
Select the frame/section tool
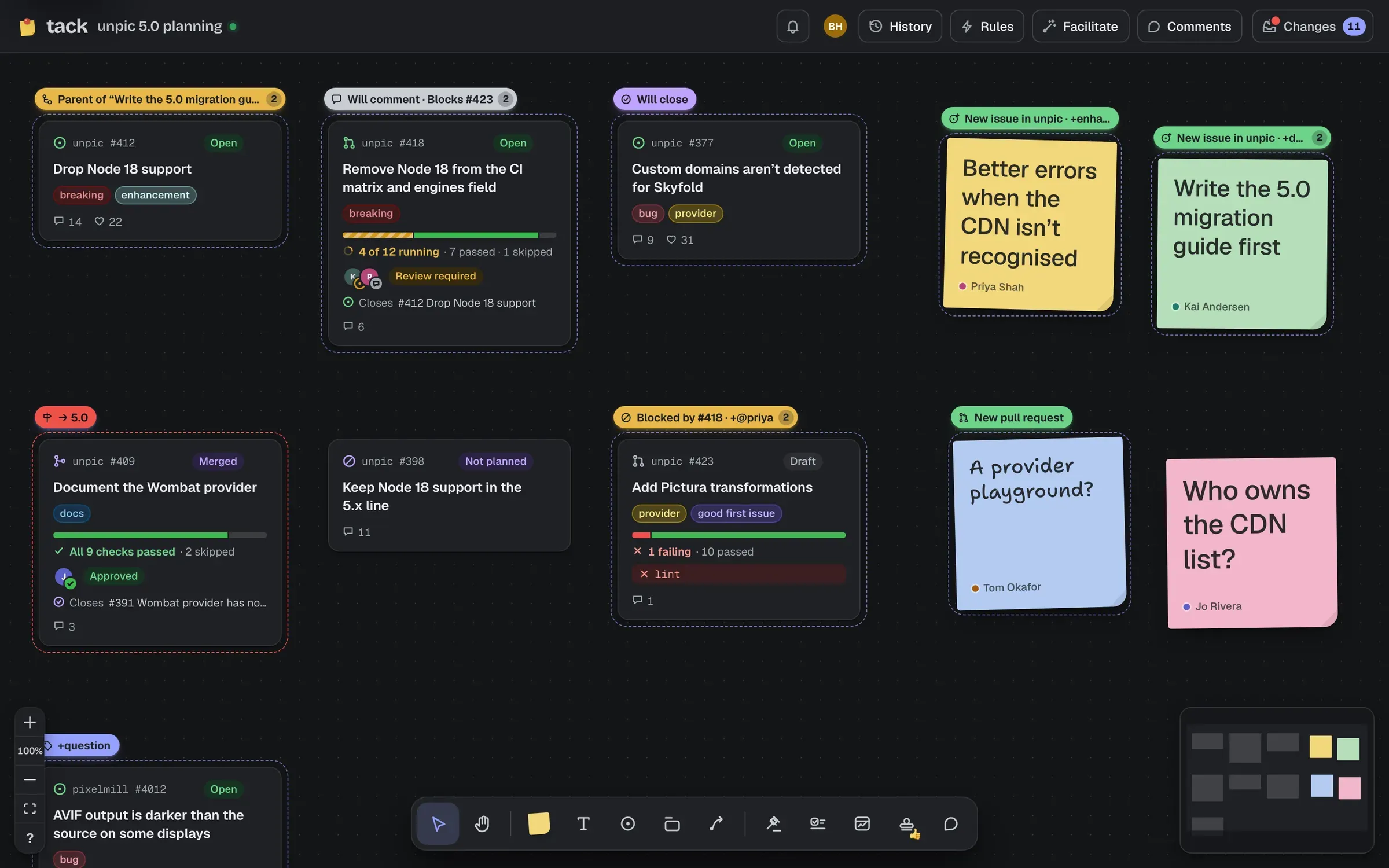tap(672, 823)
